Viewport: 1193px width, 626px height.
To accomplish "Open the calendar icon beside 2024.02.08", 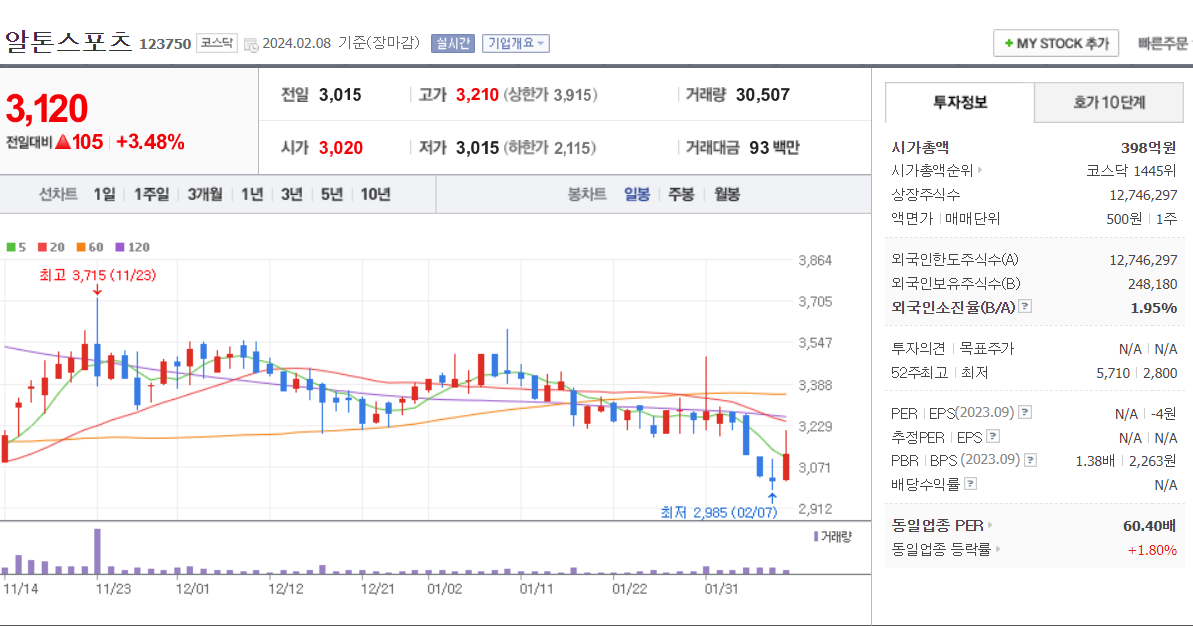I will (x=251, y=45).
